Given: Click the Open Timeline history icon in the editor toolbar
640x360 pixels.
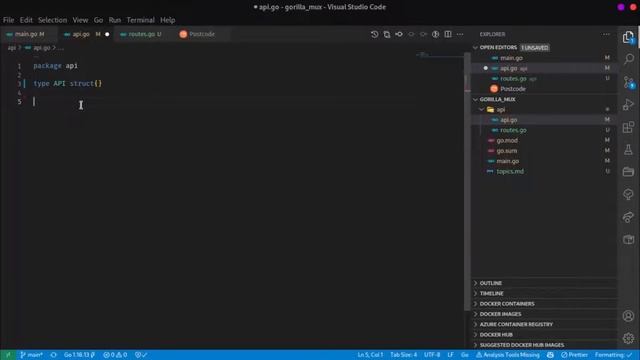Looking at the screenshot, I should click(x=374, y=34).
